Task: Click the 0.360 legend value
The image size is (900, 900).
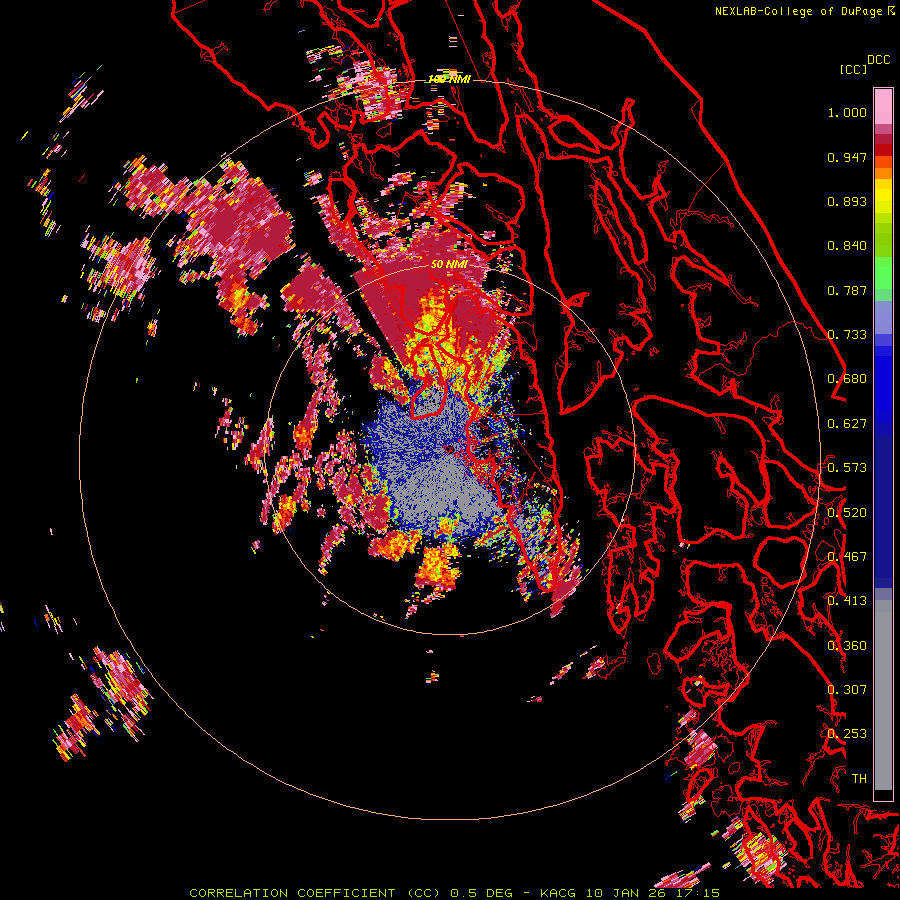Action: tap(847, 646)
